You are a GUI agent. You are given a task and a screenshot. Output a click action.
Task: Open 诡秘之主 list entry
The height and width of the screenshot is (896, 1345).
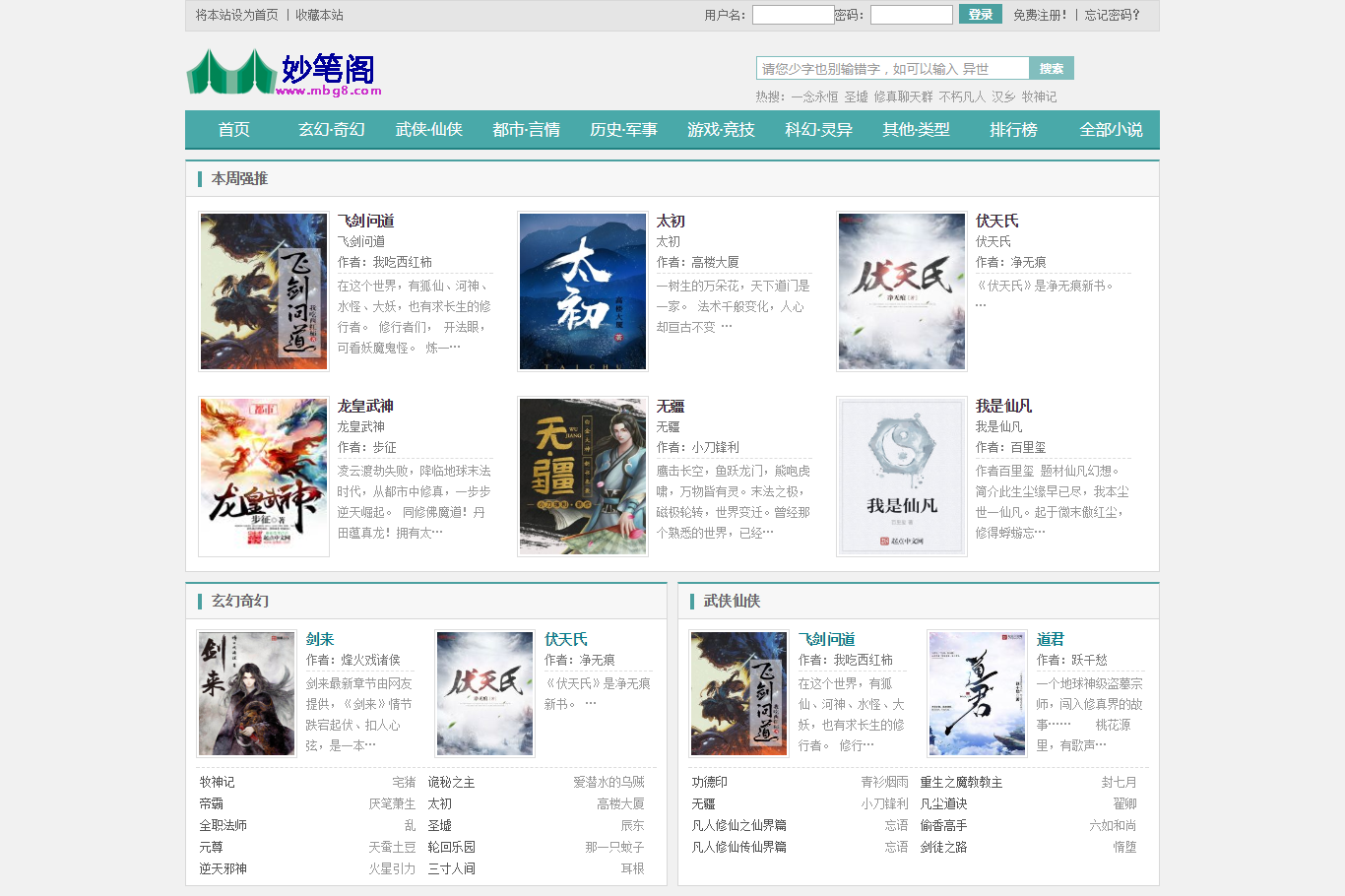pos(452,782)
